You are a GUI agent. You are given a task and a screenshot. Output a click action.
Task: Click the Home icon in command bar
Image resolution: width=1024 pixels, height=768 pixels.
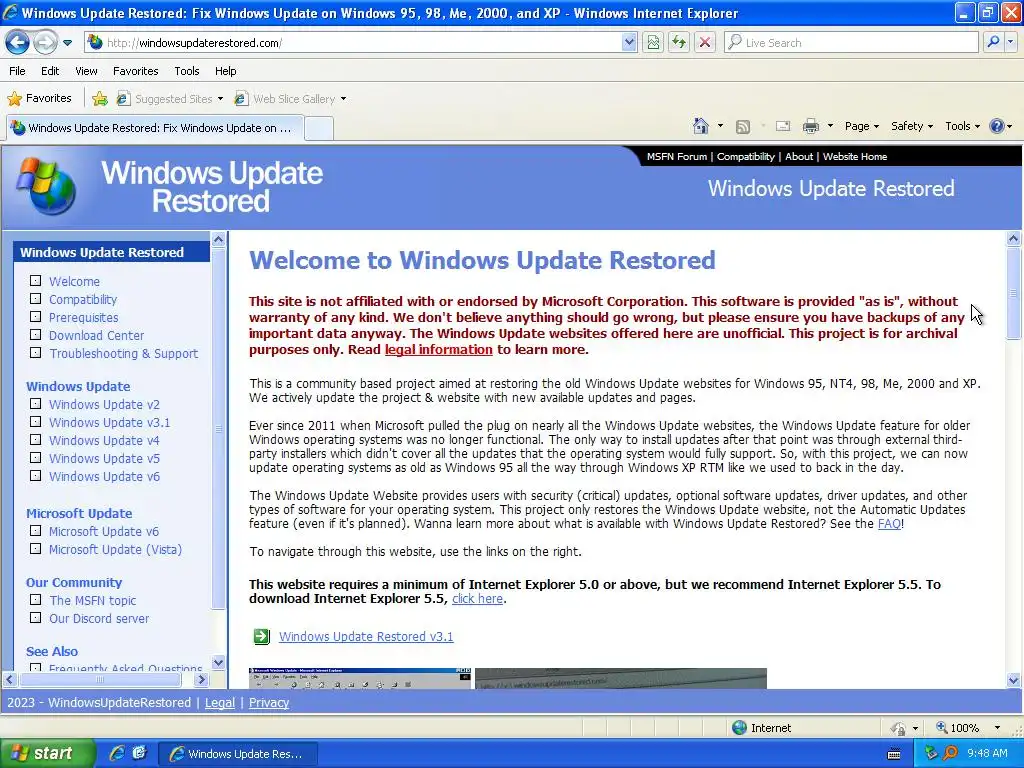(x=701, y=126)
